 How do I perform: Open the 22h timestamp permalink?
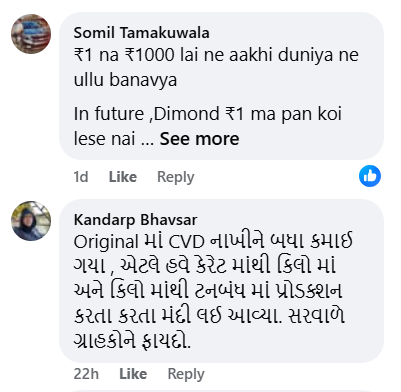86,374
